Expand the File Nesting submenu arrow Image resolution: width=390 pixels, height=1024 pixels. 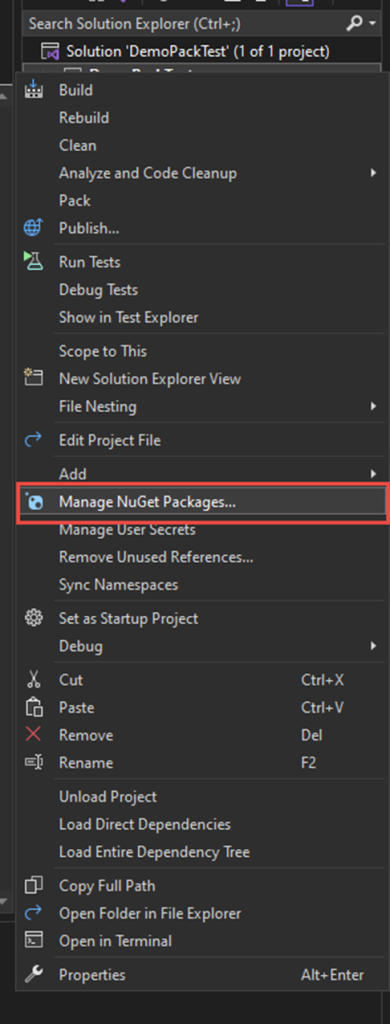pyautogui.click(x=374, y=406)
